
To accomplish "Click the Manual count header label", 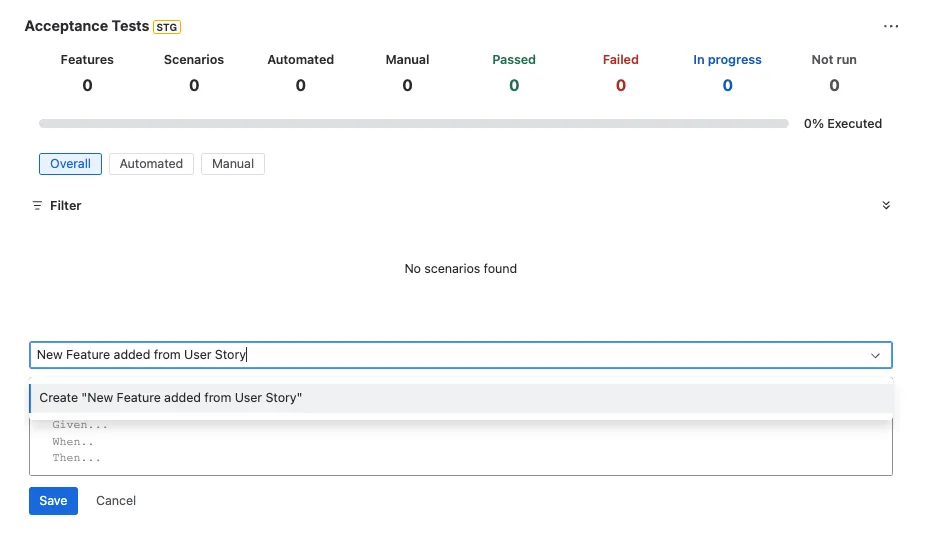I will point(407,60).
